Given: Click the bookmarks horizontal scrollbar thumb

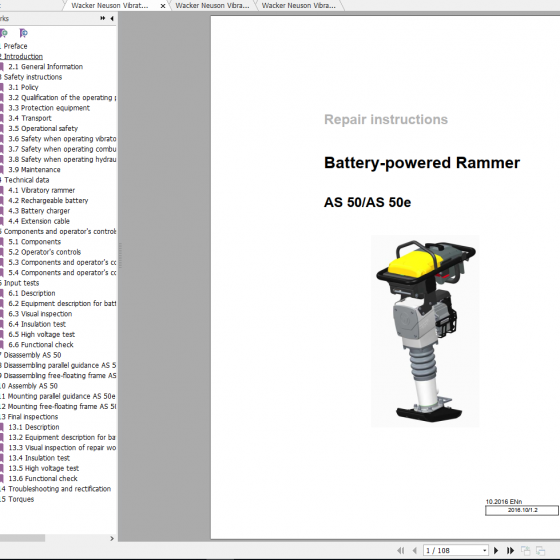Looking at the screenshot, I should (x=22, y=538).
